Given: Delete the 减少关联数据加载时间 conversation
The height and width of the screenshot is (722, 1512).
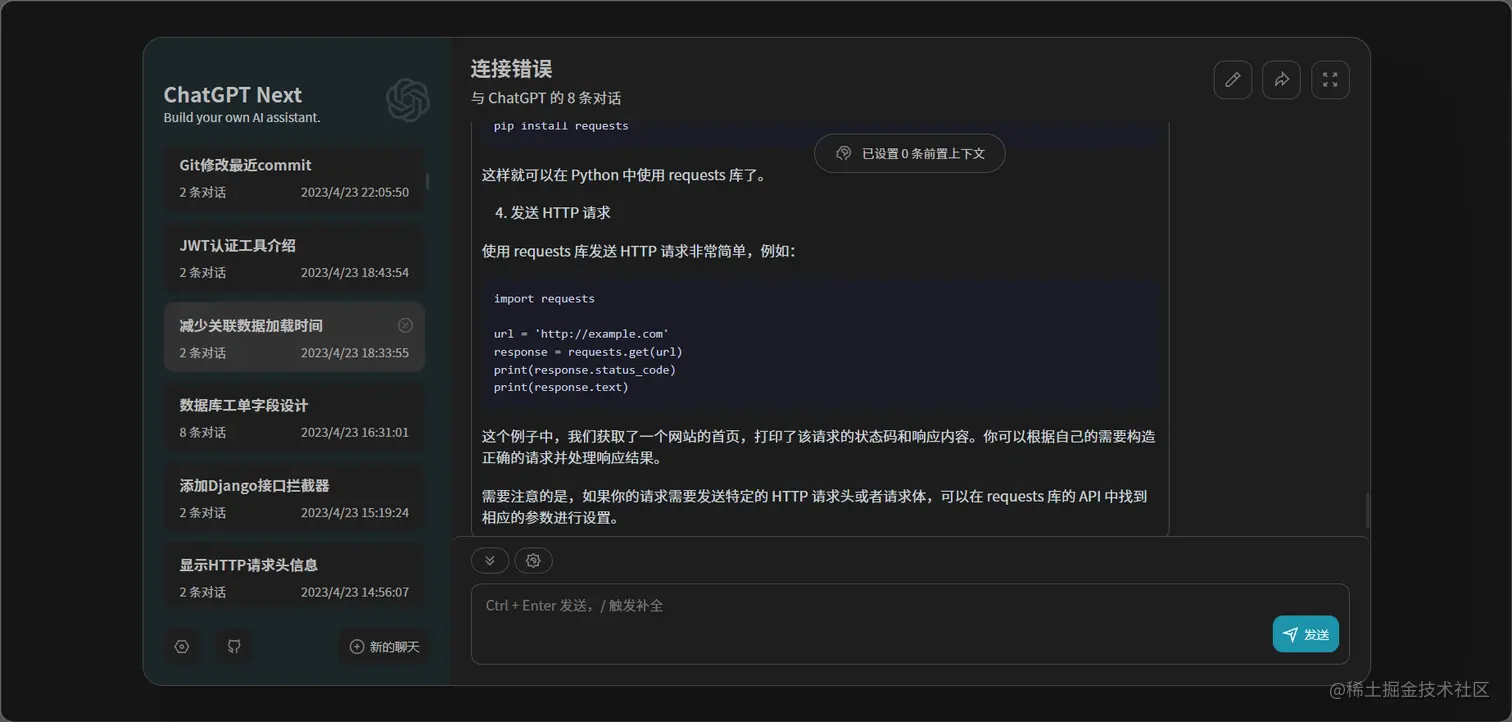Looking at the screenshot, I should (x=405, y=325).
